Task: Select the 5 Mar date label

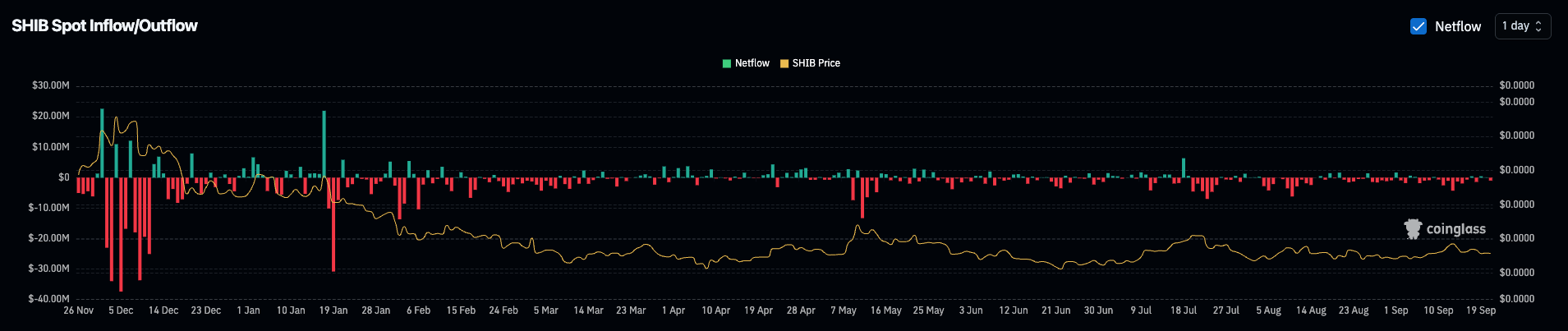Action: click(546, 310)
